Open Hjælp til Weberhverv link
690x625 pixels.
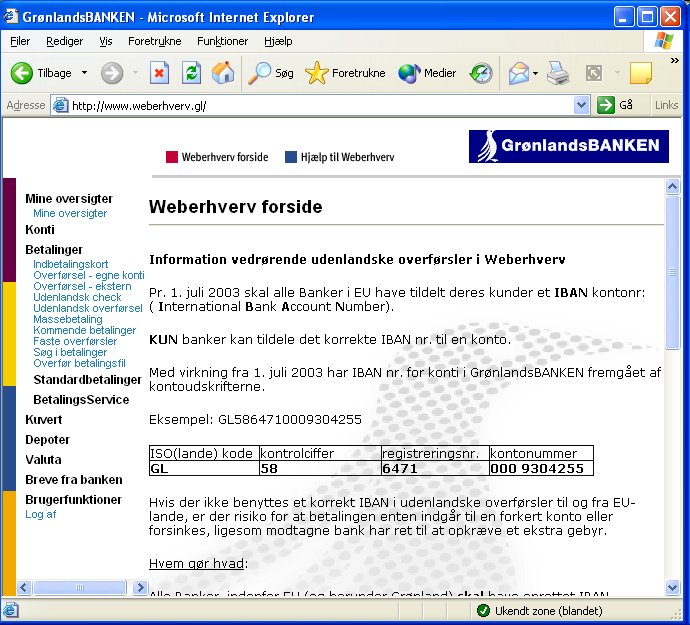(340, 157)
